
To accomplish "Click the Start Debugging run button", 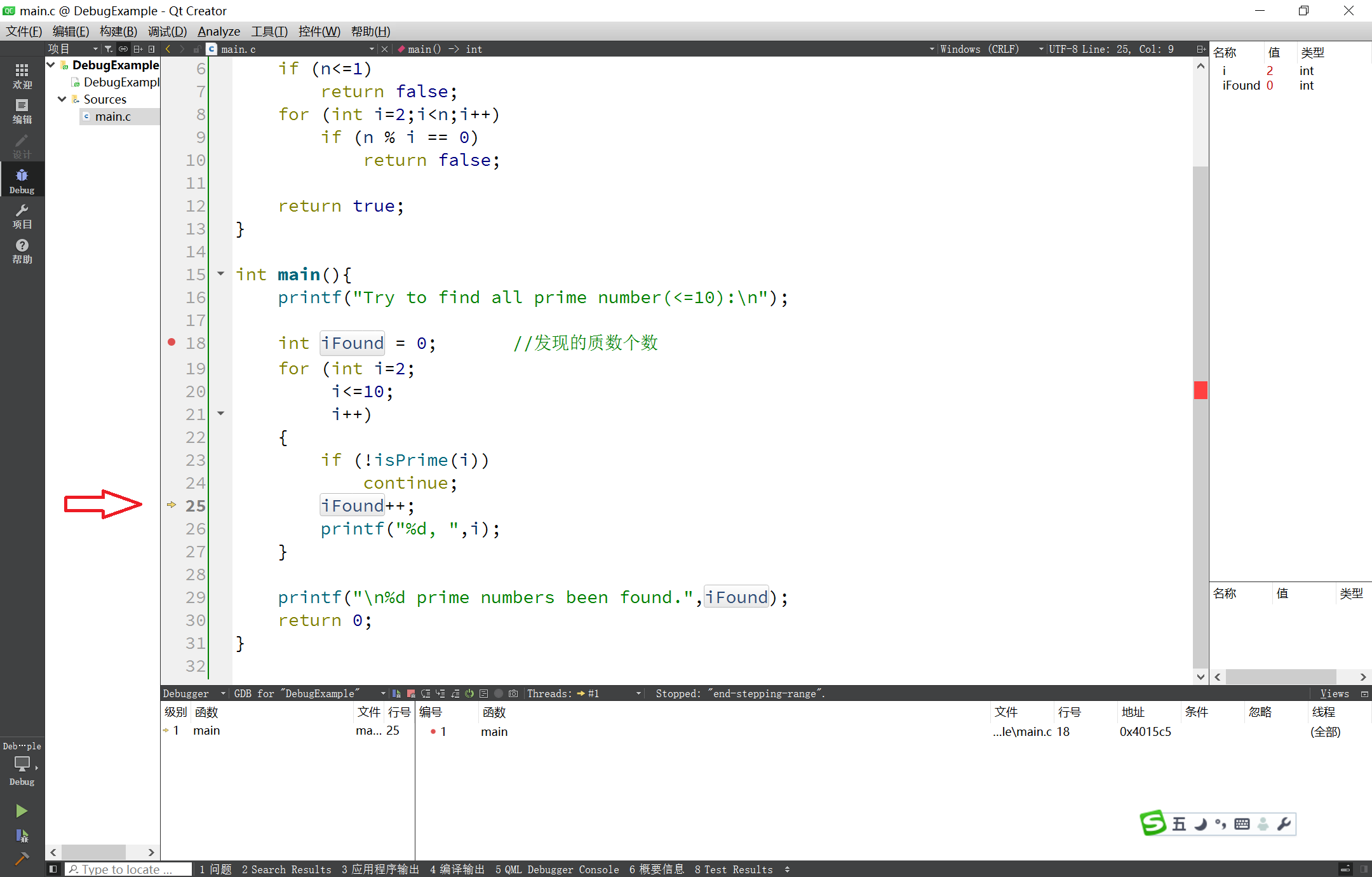I will click(x=22, y=835).
